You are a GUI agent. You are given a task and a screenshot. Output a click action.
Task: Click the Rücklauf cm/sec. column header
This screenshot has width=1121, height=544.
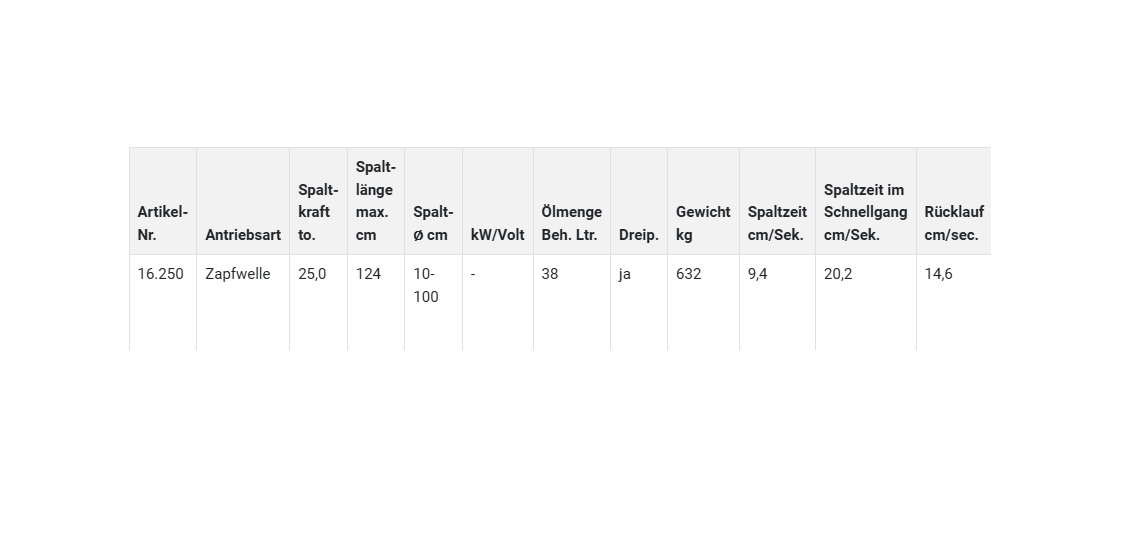coord(953,223)
